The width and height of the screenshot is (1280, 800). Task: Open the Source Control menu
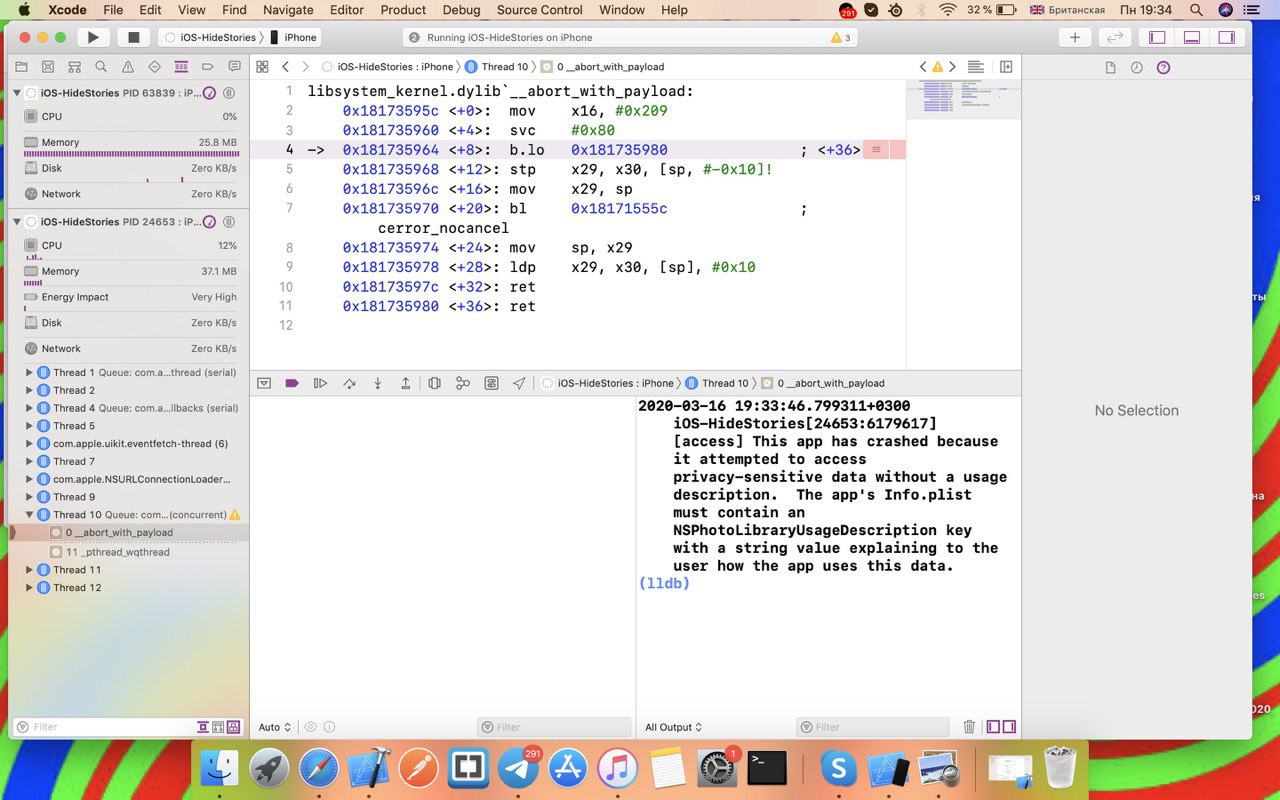click(540, 10)
